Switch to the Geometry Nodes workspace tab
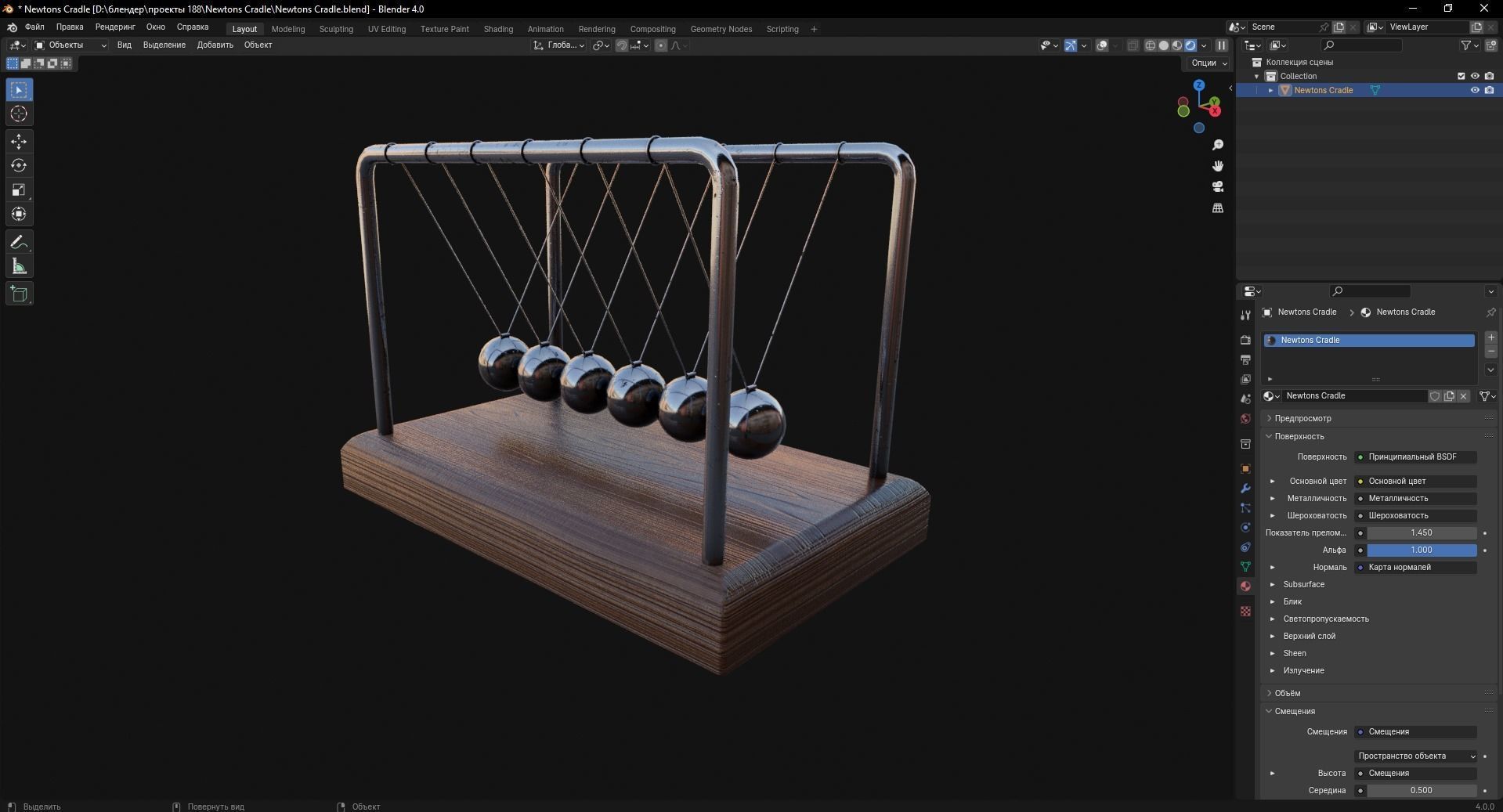 721,29
